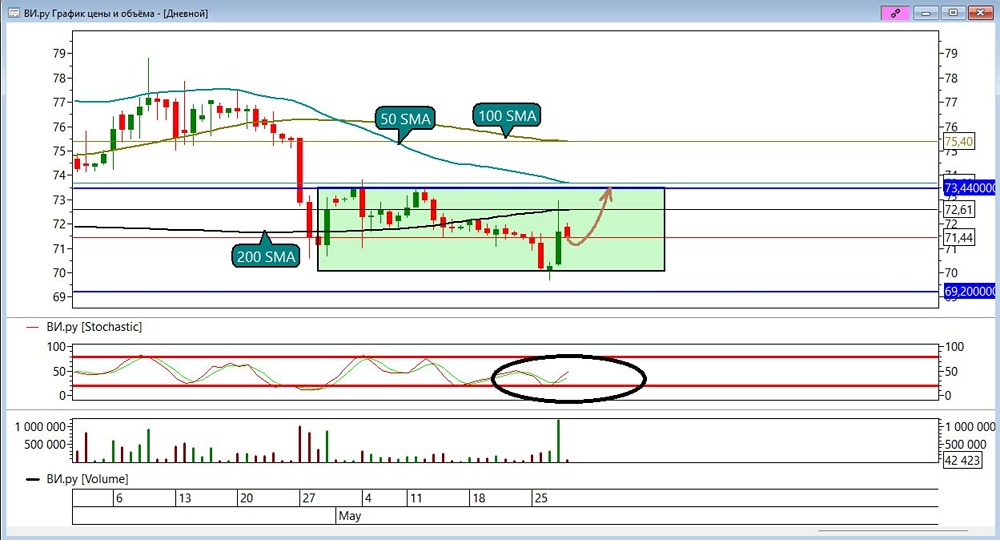
Task: Click date 13 on the time axis
Action: click(x=184, y=498)
